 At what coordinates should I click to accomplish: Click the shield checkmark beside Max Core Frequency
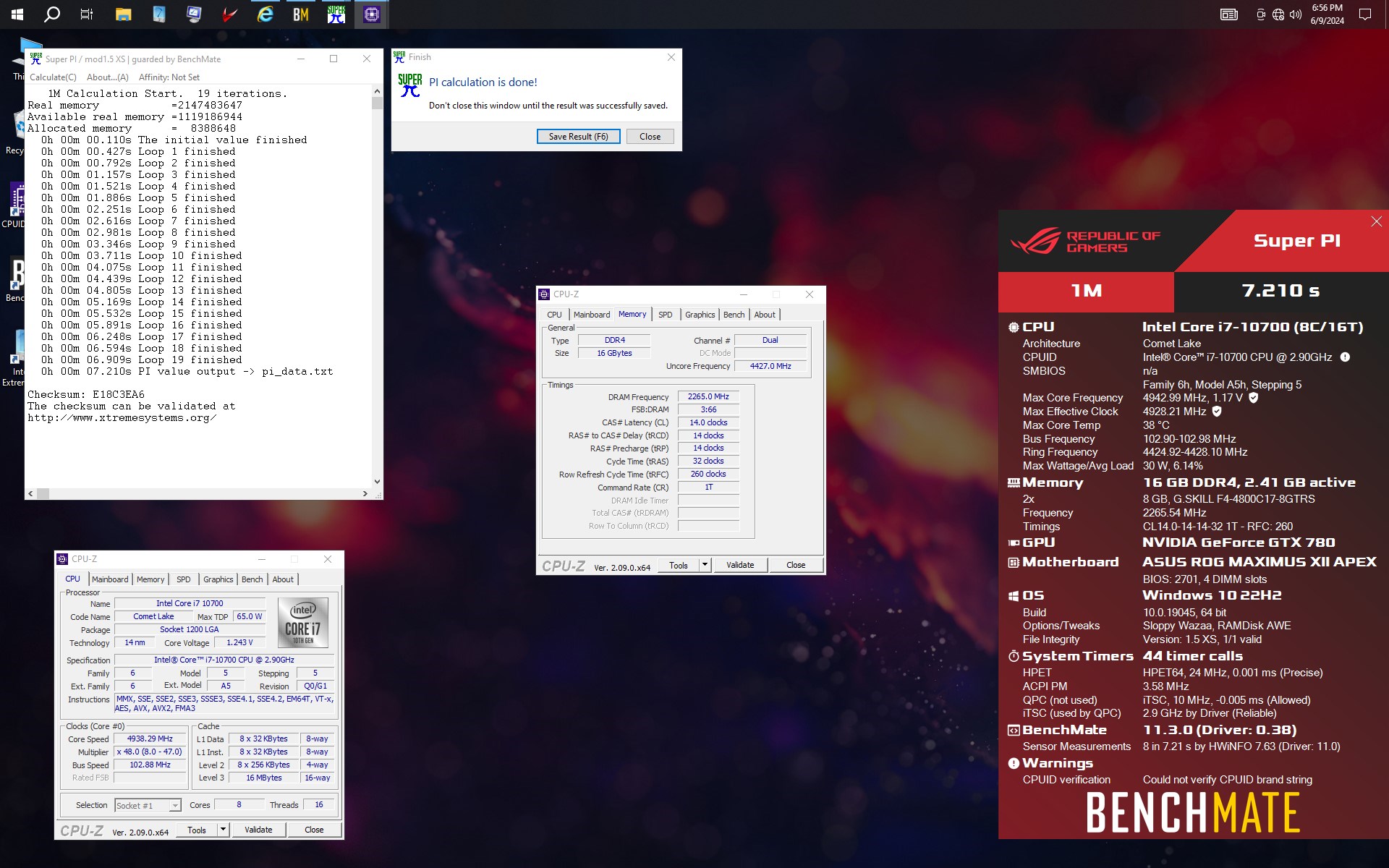tap(1254, 397)
